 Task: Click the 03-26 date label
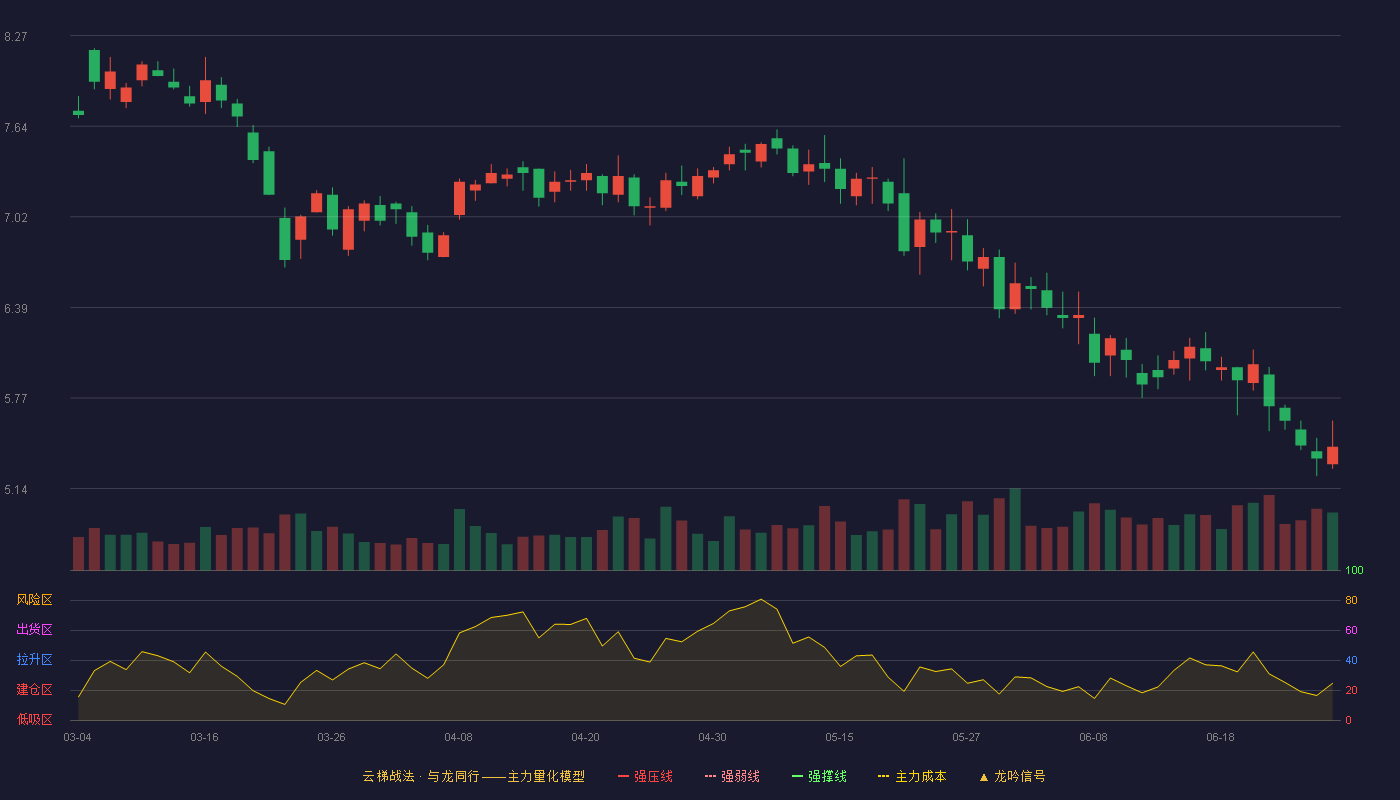coord(331,737)
